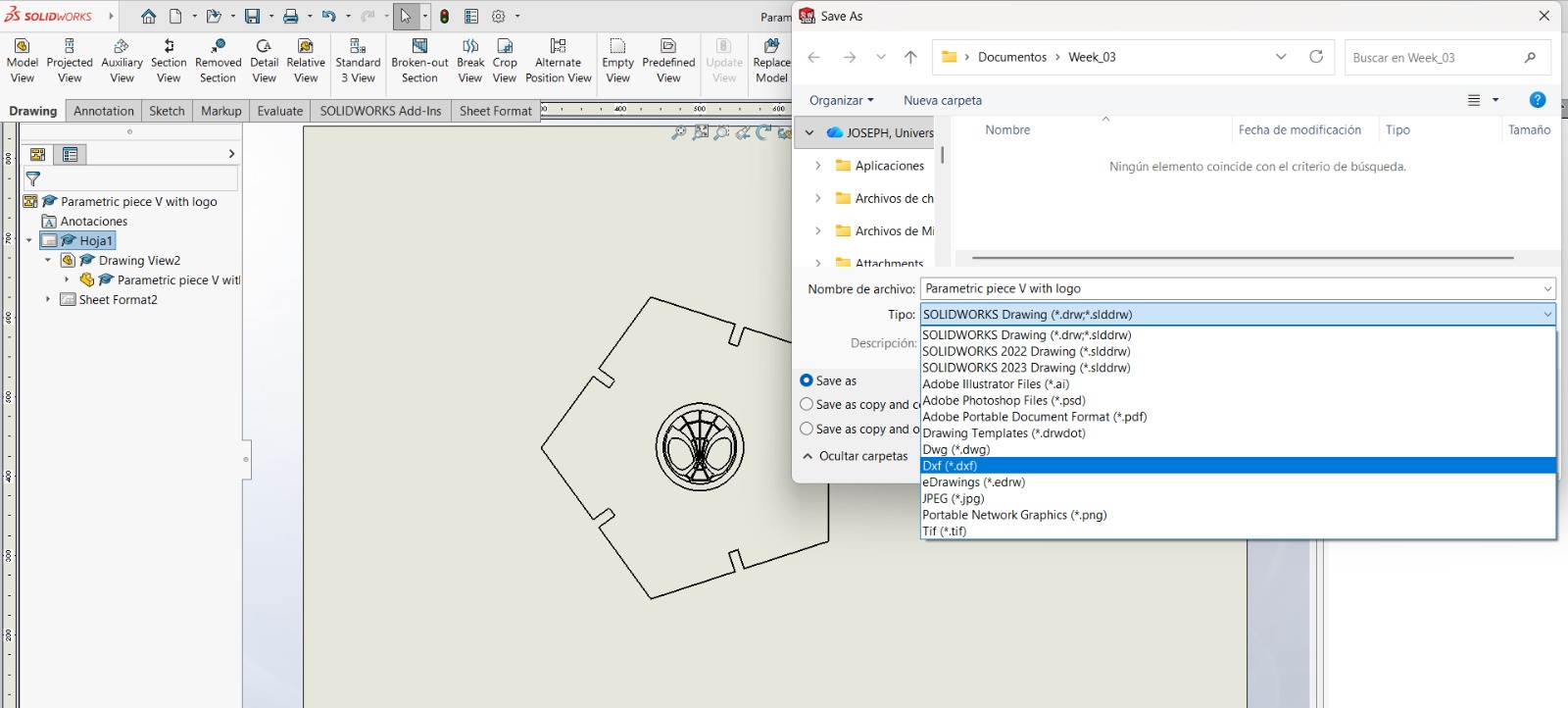Click the Print icon
This screenshot has height=708, width=1568.
click(x=291, y=17)
